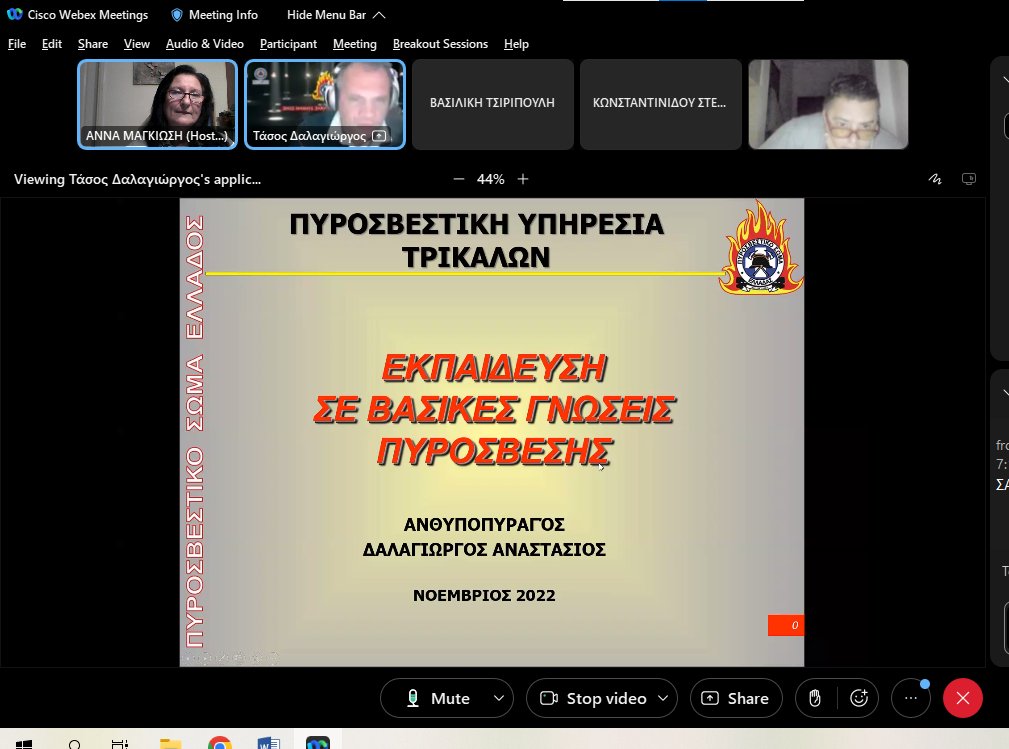The image size is (1009, 749).
Task: Click the annotate squiggle icon
Action: [935, 179]
